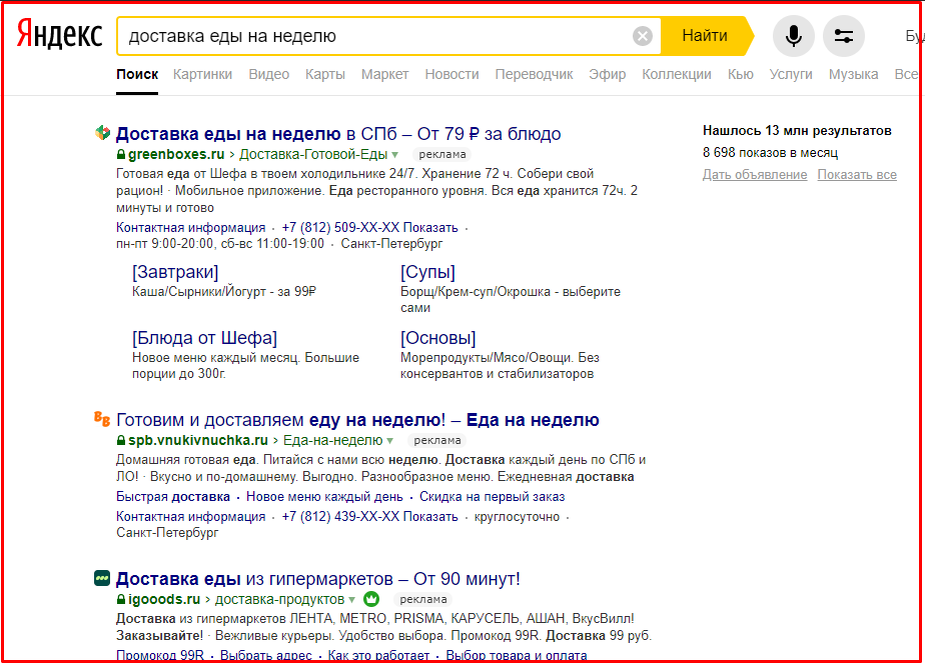Click the Найти search button
This screenshot has height=665, width=925.
point(706,36)
